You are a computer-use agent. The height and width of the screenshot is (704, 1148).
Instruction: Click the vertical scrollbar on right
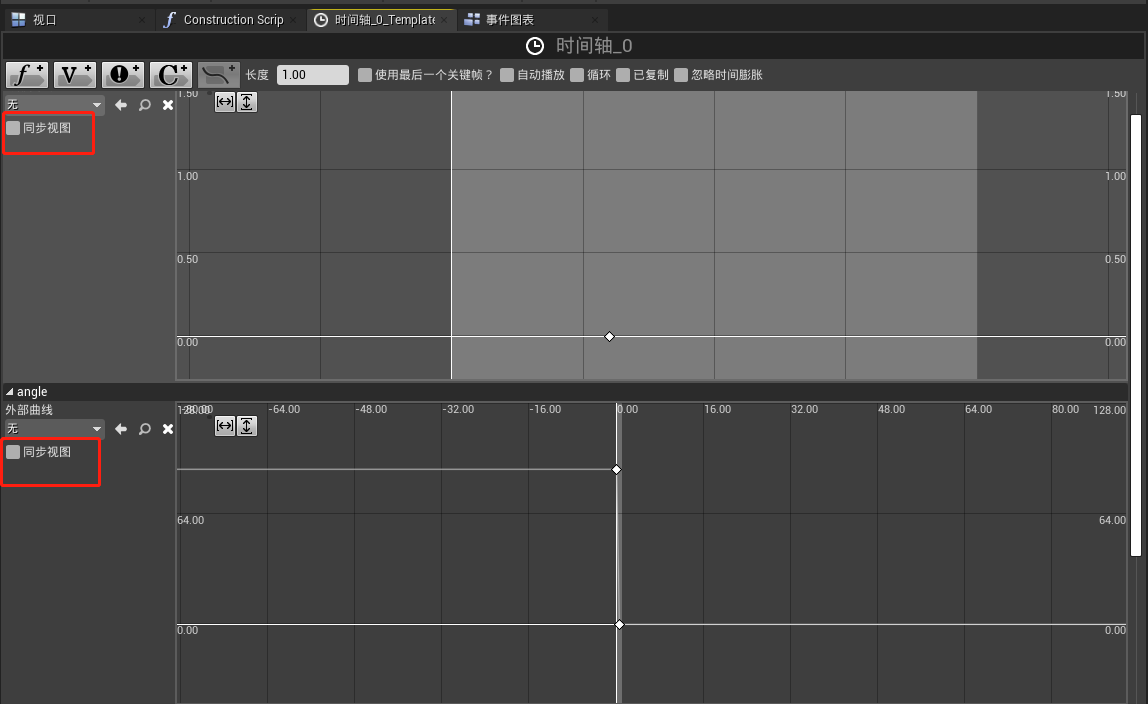(x=1136, y=335)
